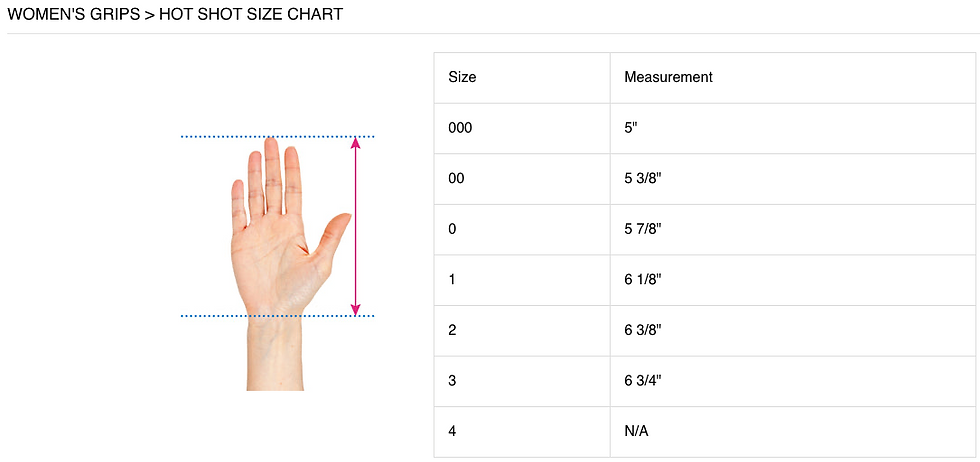Click the size 000 cell

tap(460, 128)
